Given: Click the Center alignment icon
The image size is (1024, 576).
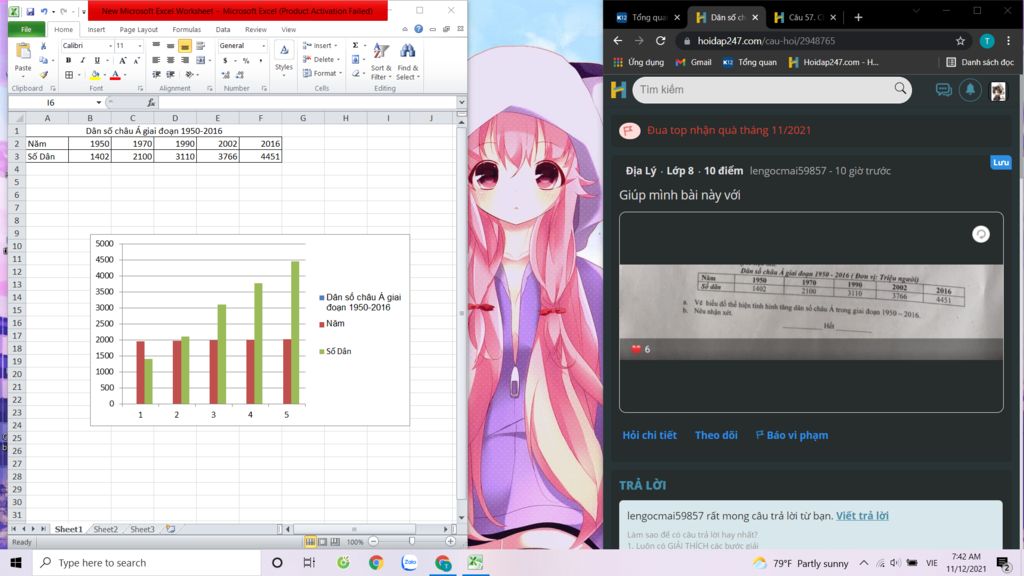Looking at the screenshot, I should pos(170,60).
